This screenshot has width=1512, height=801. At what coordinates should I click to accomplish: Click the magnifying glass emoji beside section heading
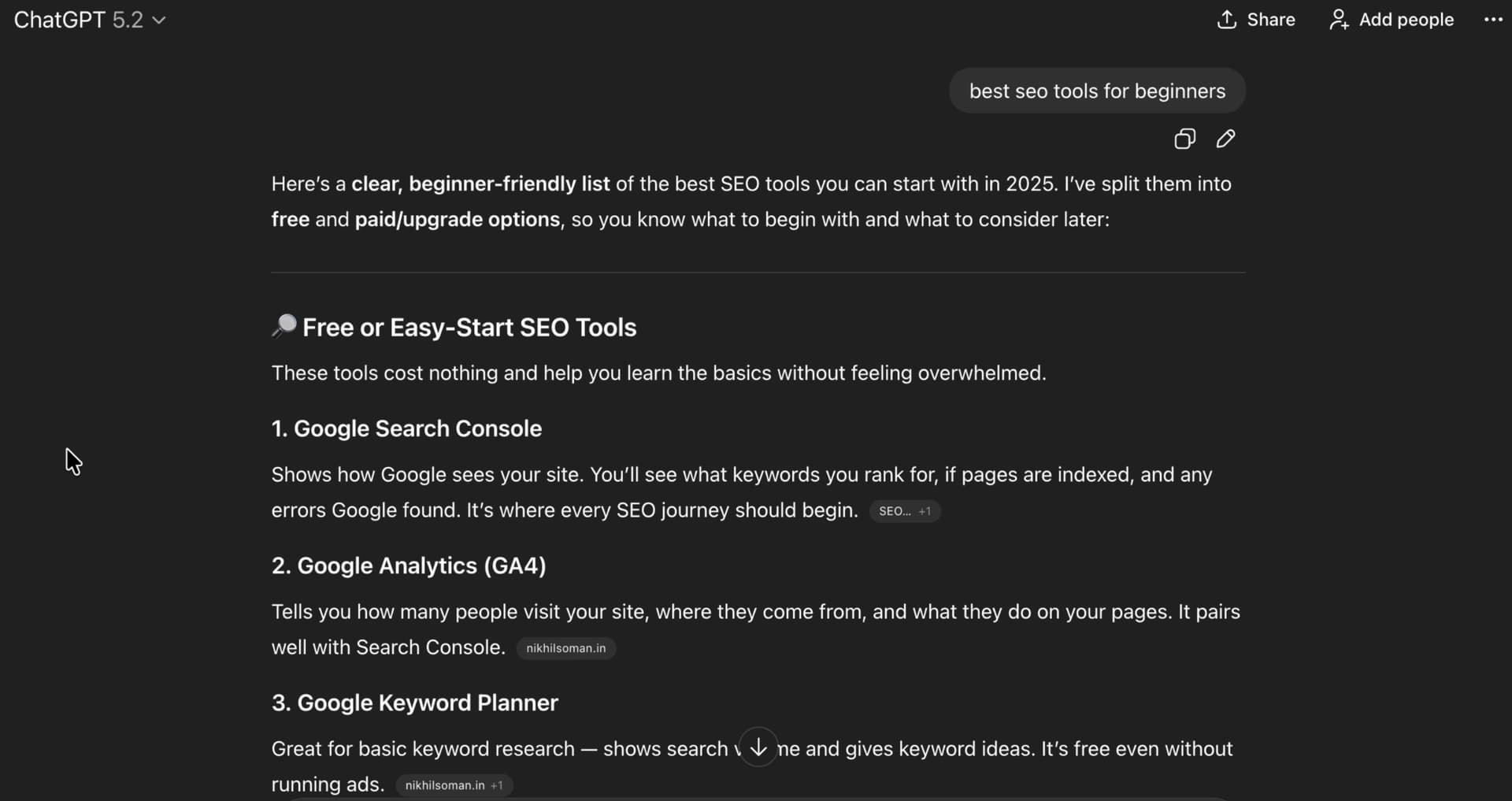pyautogui.click(x=283, y=326)
